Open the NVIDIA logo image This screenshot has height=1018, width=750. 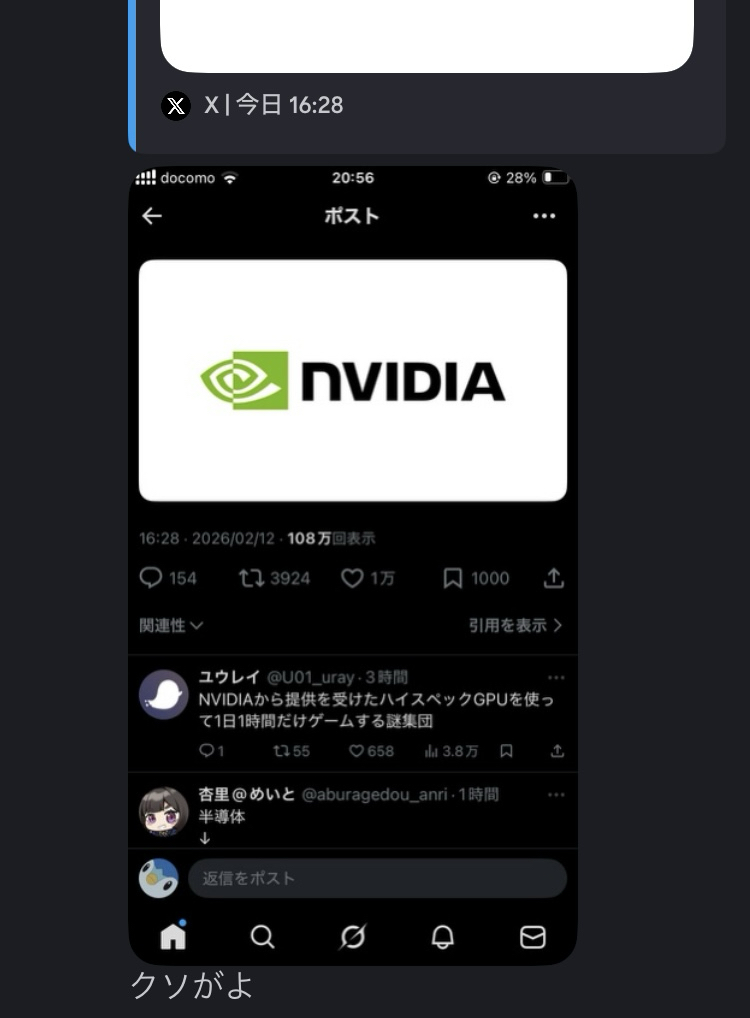pyautogui.click(x=353, y=380)
